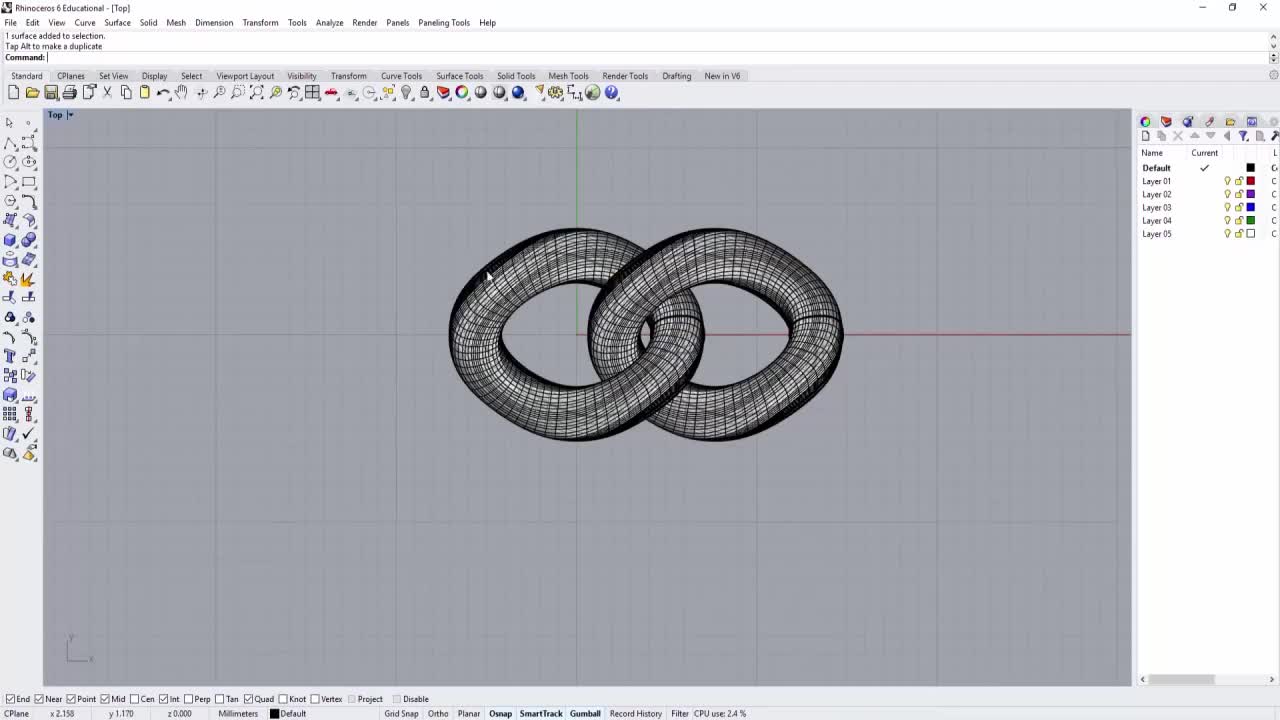
Task: Enable the Cen object snap checkbox
Action: pos(136,699)
